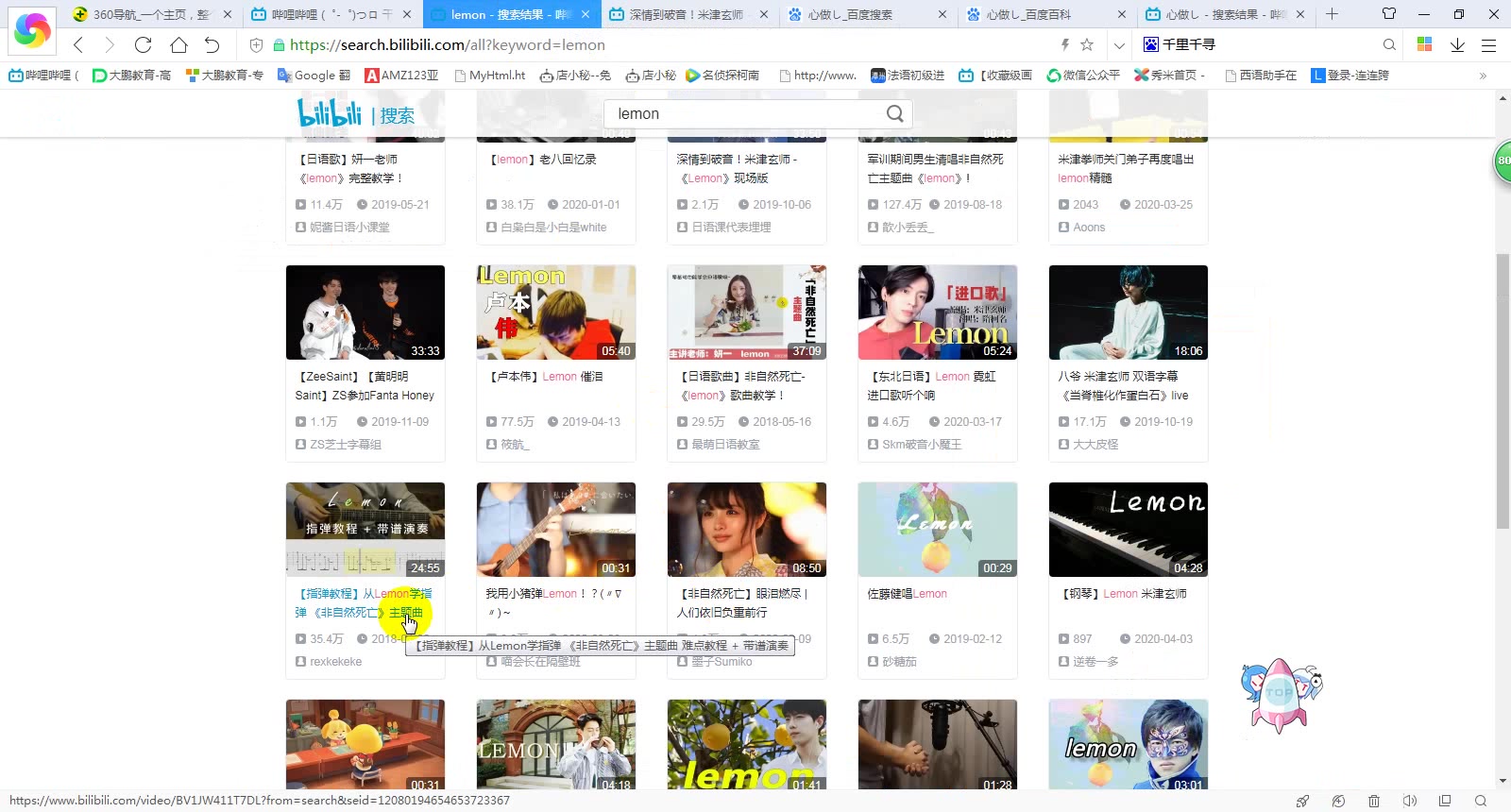Reload the current page
The height and width of the screenshot is (812, 1511).
click(143, 44)
